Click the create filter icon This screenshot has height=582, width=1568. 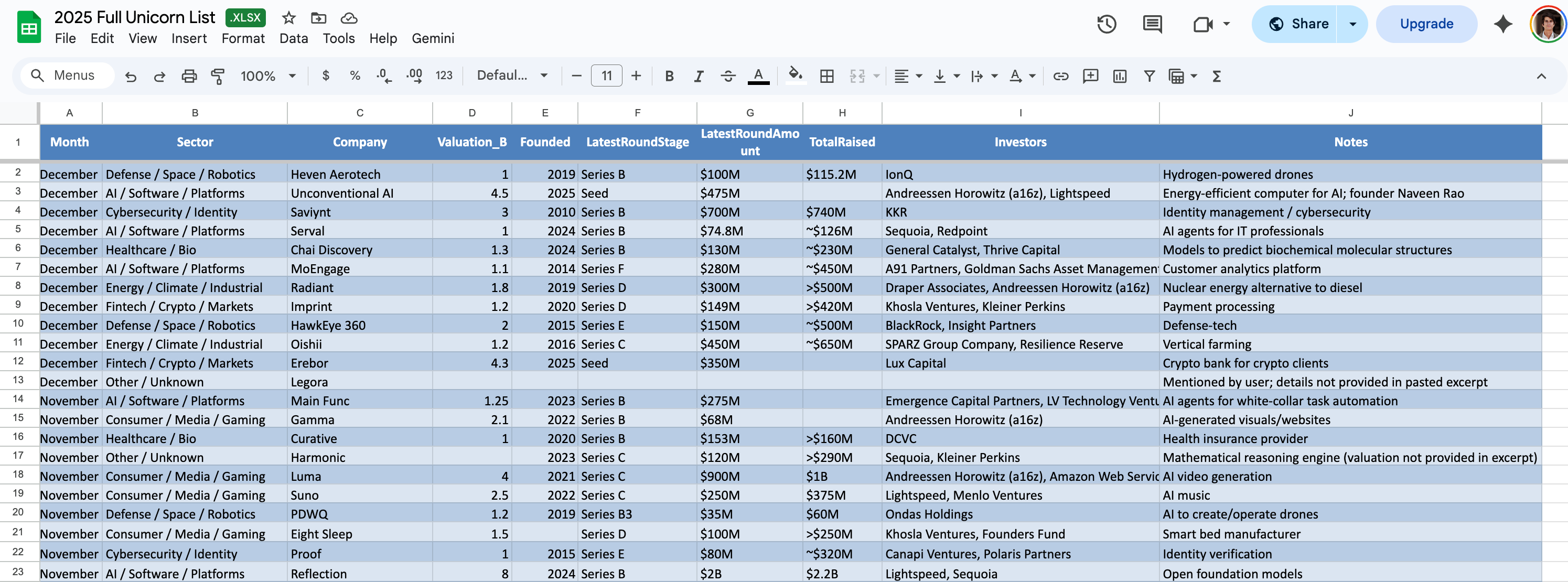(x=1148, y=76)
